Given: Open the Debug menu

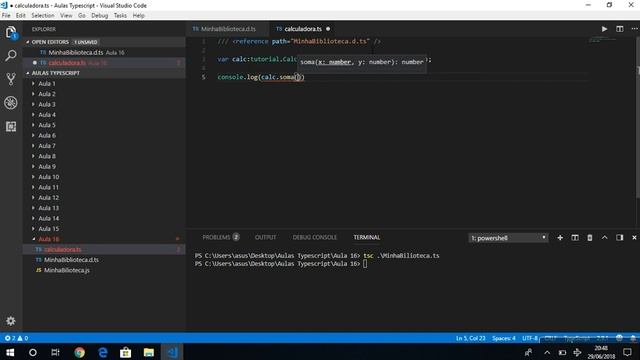Looking at the screenshot, I should 100,16.
